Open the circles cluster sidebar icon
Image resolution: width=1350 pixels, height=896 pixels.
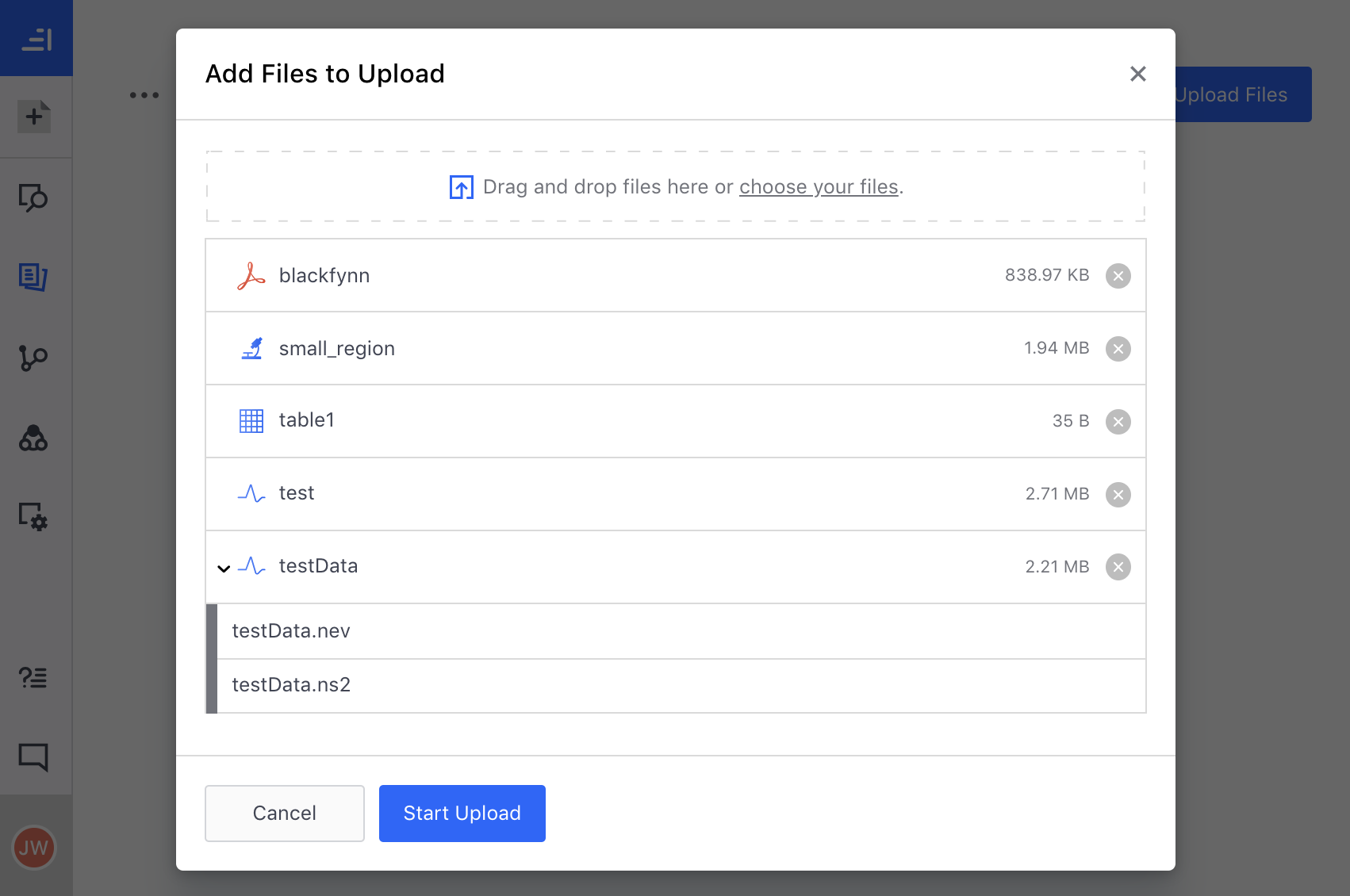(x=33, y=438)
